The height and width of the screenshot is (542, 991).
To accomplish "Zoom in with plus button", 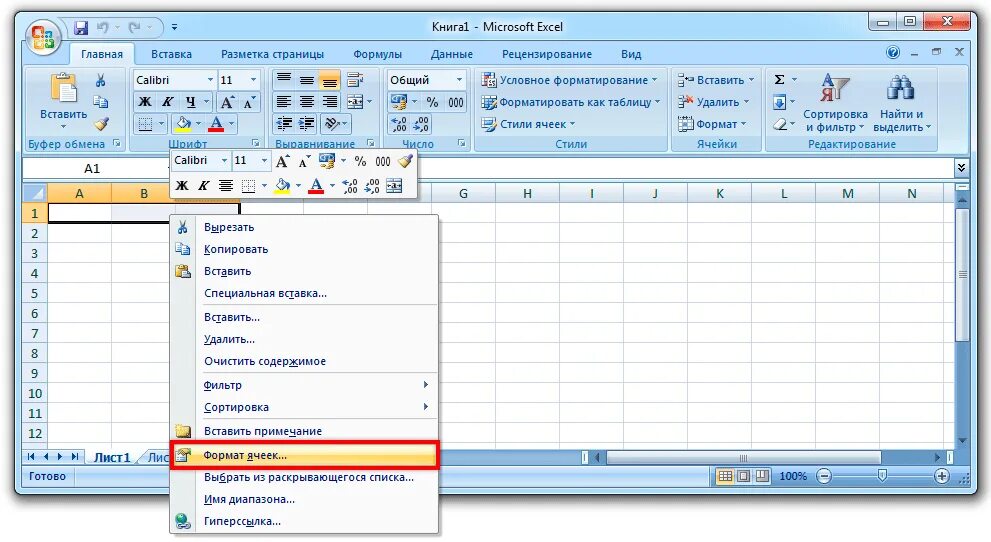I will (x=942, y=476).
